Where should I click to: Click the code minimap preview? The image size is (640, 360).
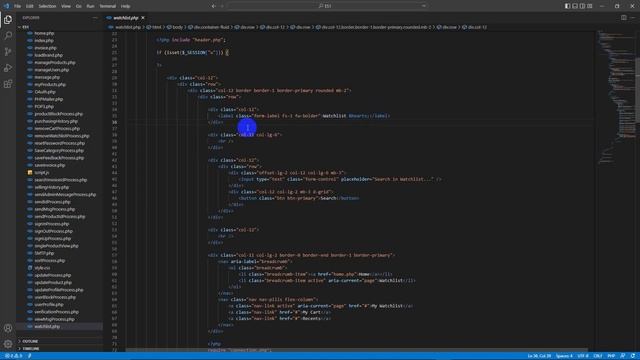coord(616,98)
